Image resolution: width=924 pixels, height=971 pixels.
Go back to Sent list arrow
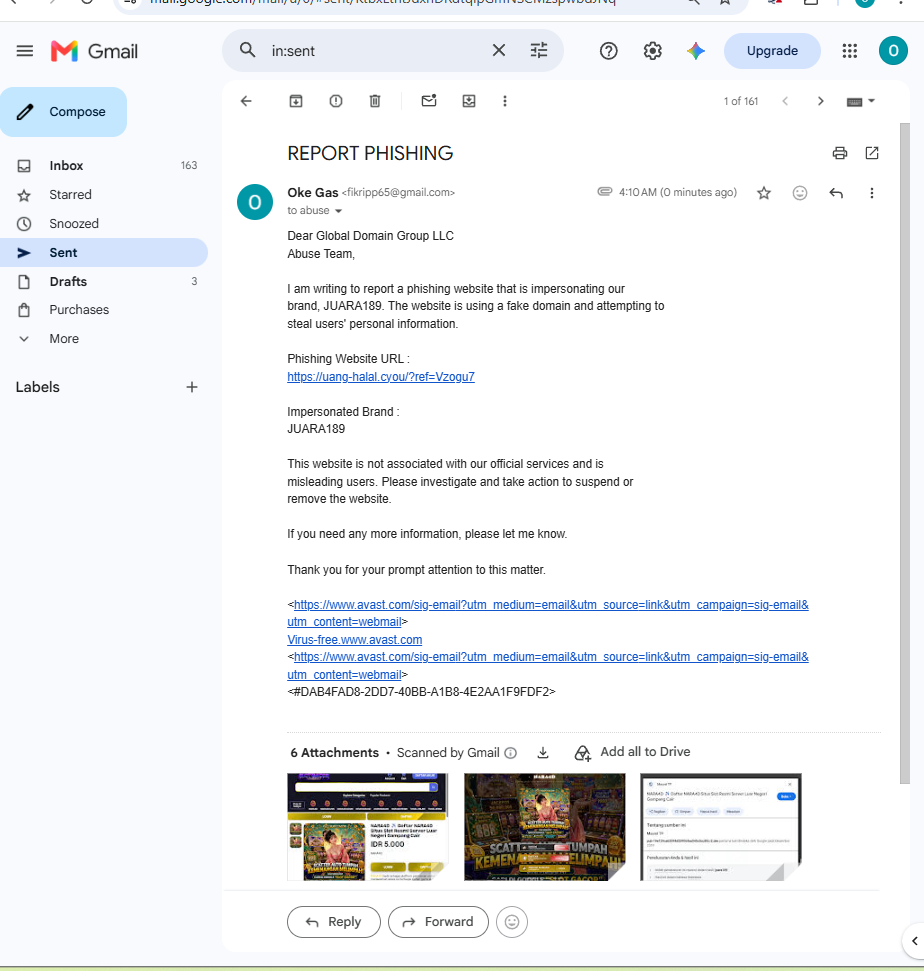246,101
